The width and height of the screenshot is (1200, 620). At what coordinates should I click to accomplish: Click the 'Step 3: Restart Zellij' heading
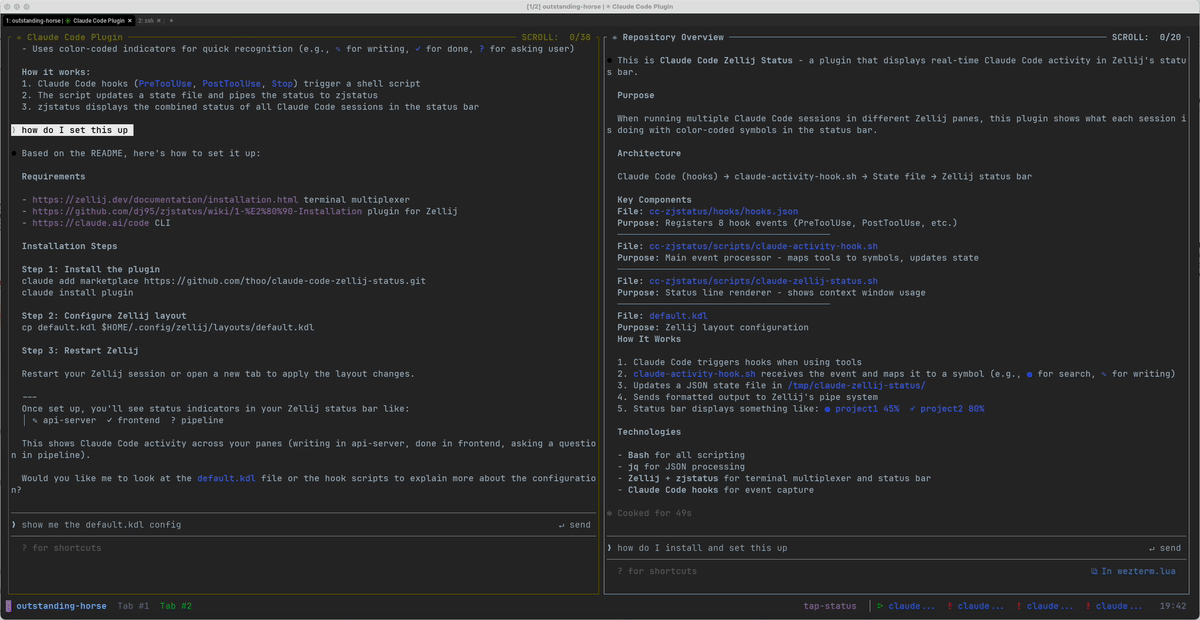click(x=80, y=351)
